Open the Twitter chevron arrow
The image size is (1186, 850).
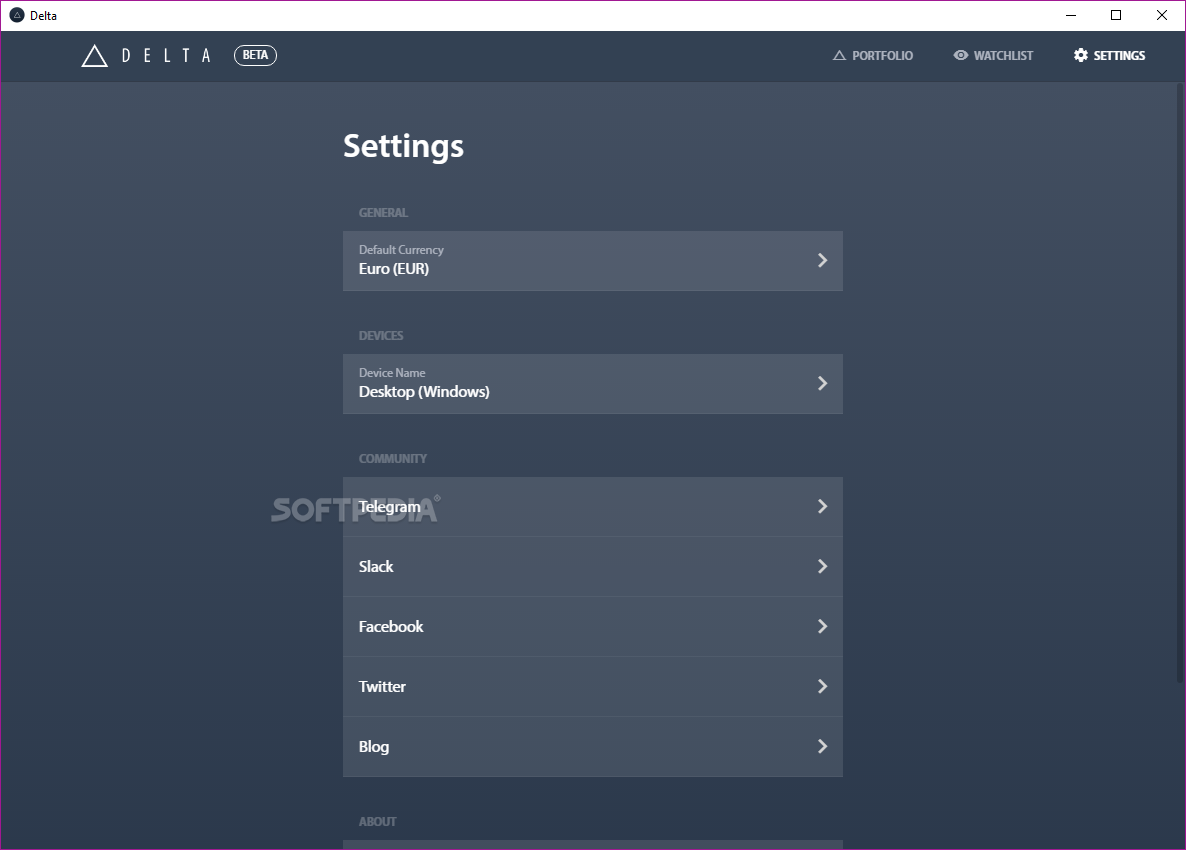[x=822, y=687]
